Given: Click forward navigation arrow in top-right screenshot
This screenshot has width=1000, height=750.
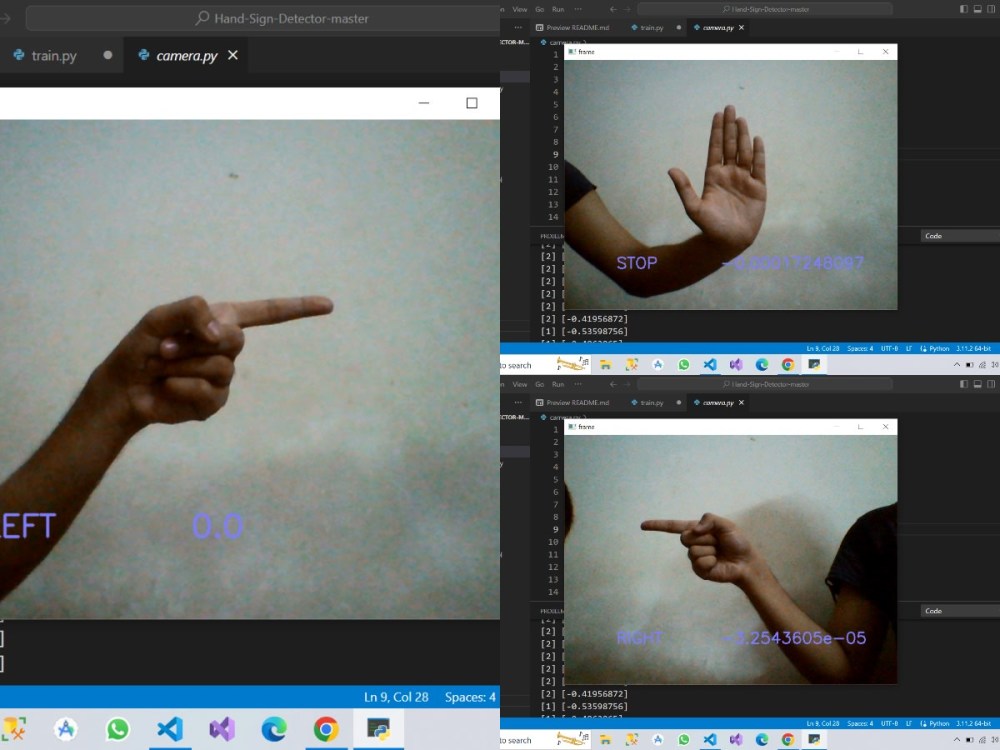Looking at the screenshot, I should coord(628,10).
